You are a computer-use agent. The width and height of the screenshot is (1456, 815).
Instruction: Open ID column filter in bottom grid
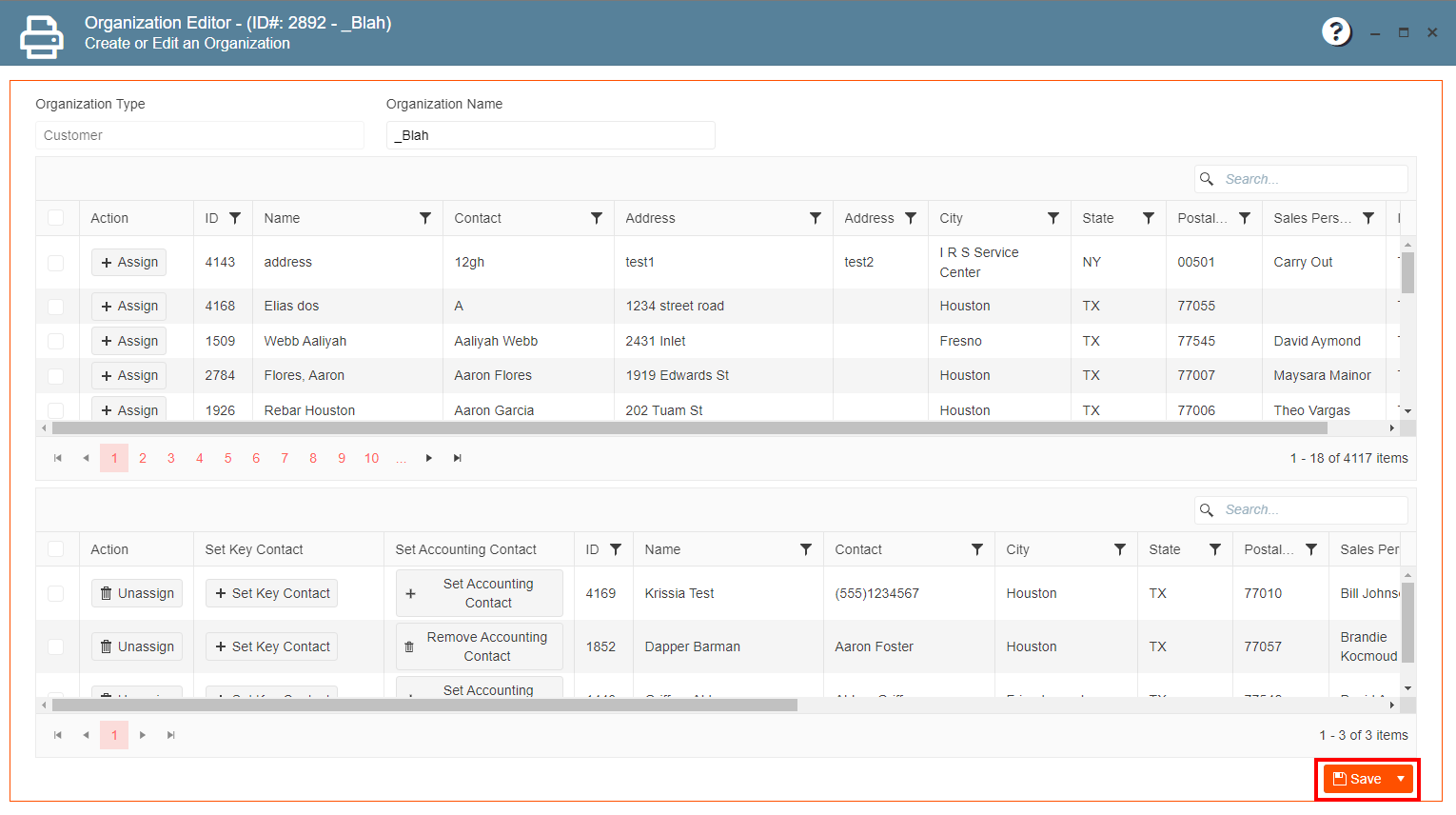[x=616, y=549]
